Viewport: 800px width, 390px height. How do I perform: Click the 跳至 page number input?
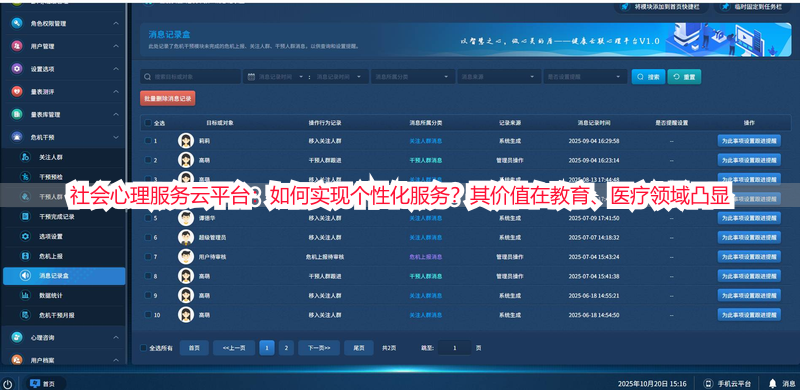455,348
